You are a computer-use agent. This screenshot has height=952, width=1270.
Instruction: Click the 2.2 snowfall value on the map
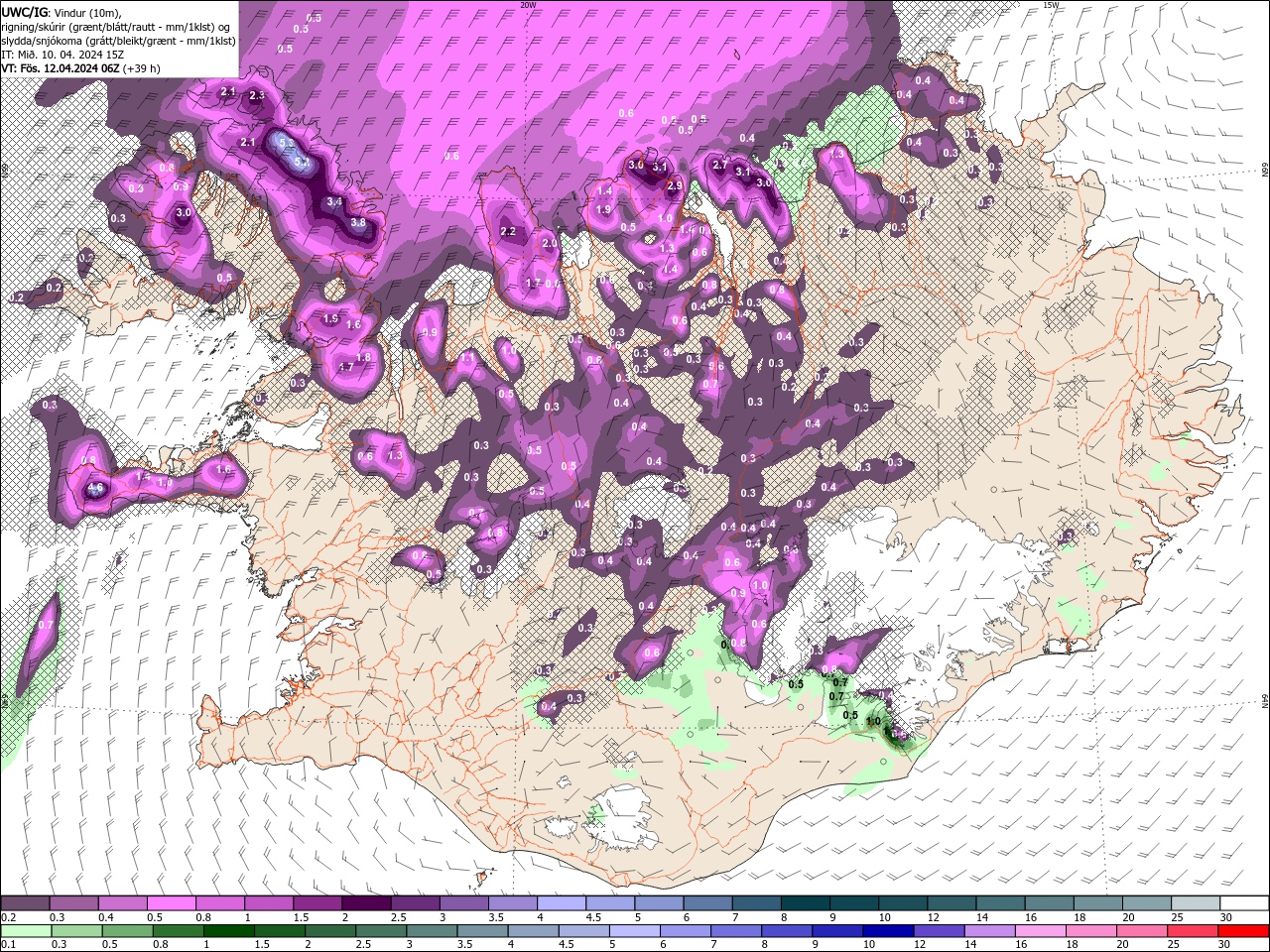pos(509,231)
